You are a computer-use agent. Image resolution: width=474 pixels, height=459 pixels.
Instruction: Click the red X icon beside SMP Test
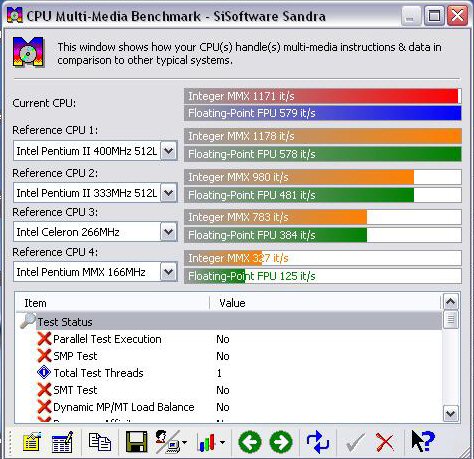coord(44,356)
